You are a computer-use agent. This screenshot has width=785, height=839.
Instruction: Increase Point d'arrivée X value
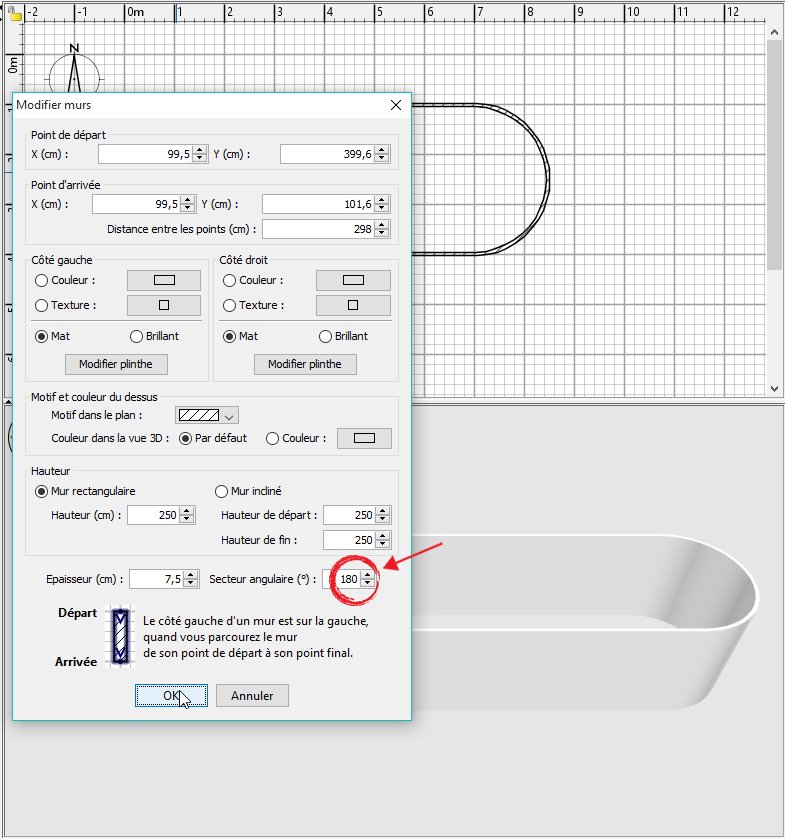tap(188, 200)
